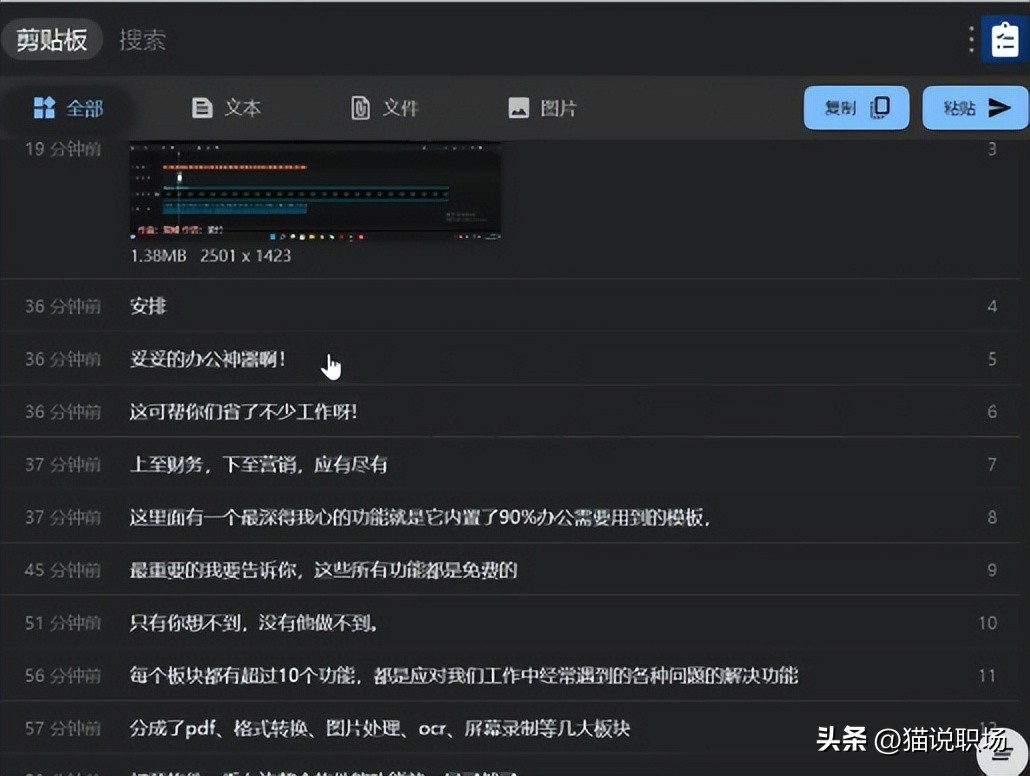Open the three-dot overflow menu
The height and width of the screenshot is (776, 1030).
tap(971, 38)
